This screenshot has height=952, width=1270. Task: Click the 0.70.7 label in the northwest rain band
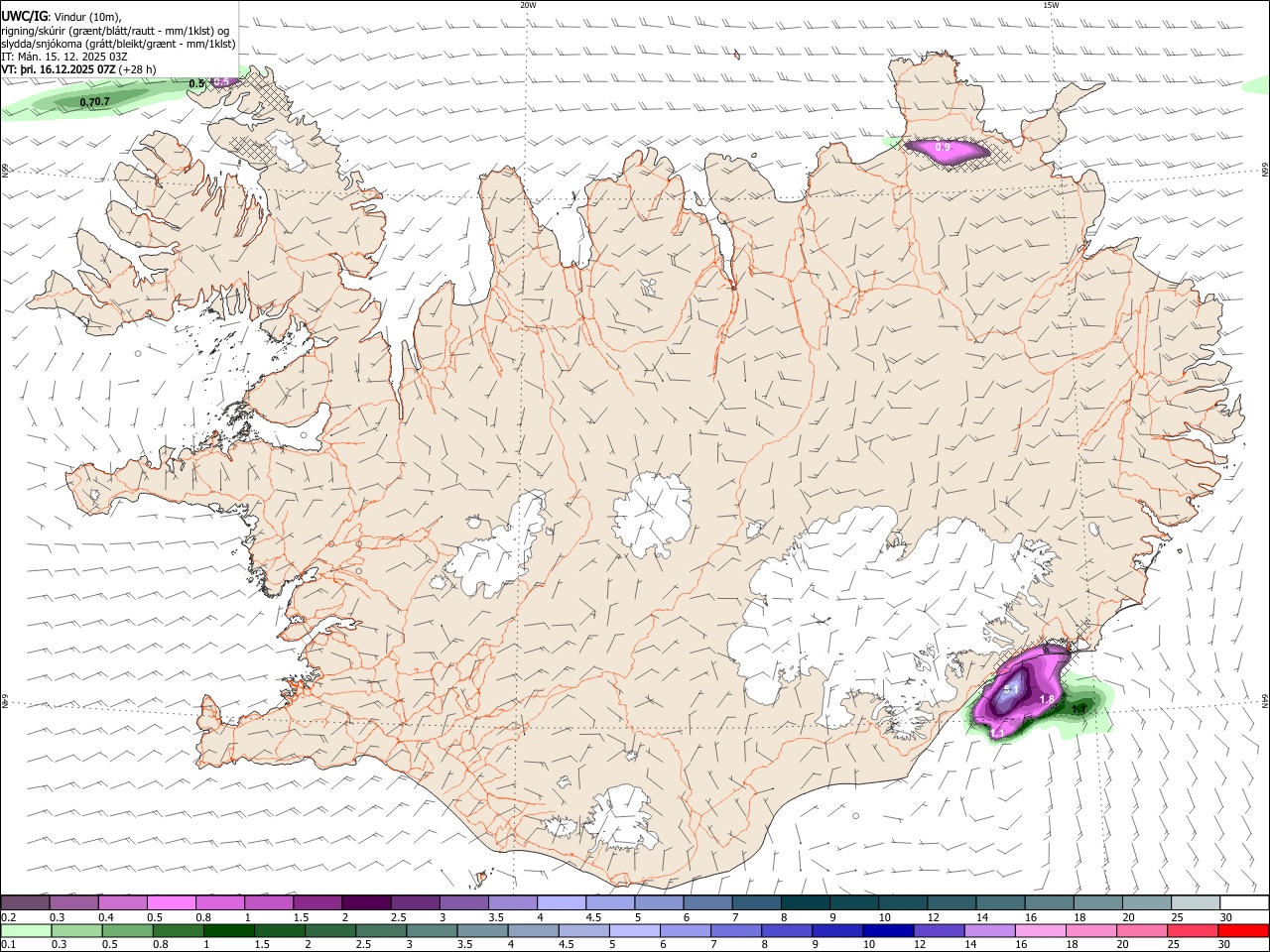[94, 102]
